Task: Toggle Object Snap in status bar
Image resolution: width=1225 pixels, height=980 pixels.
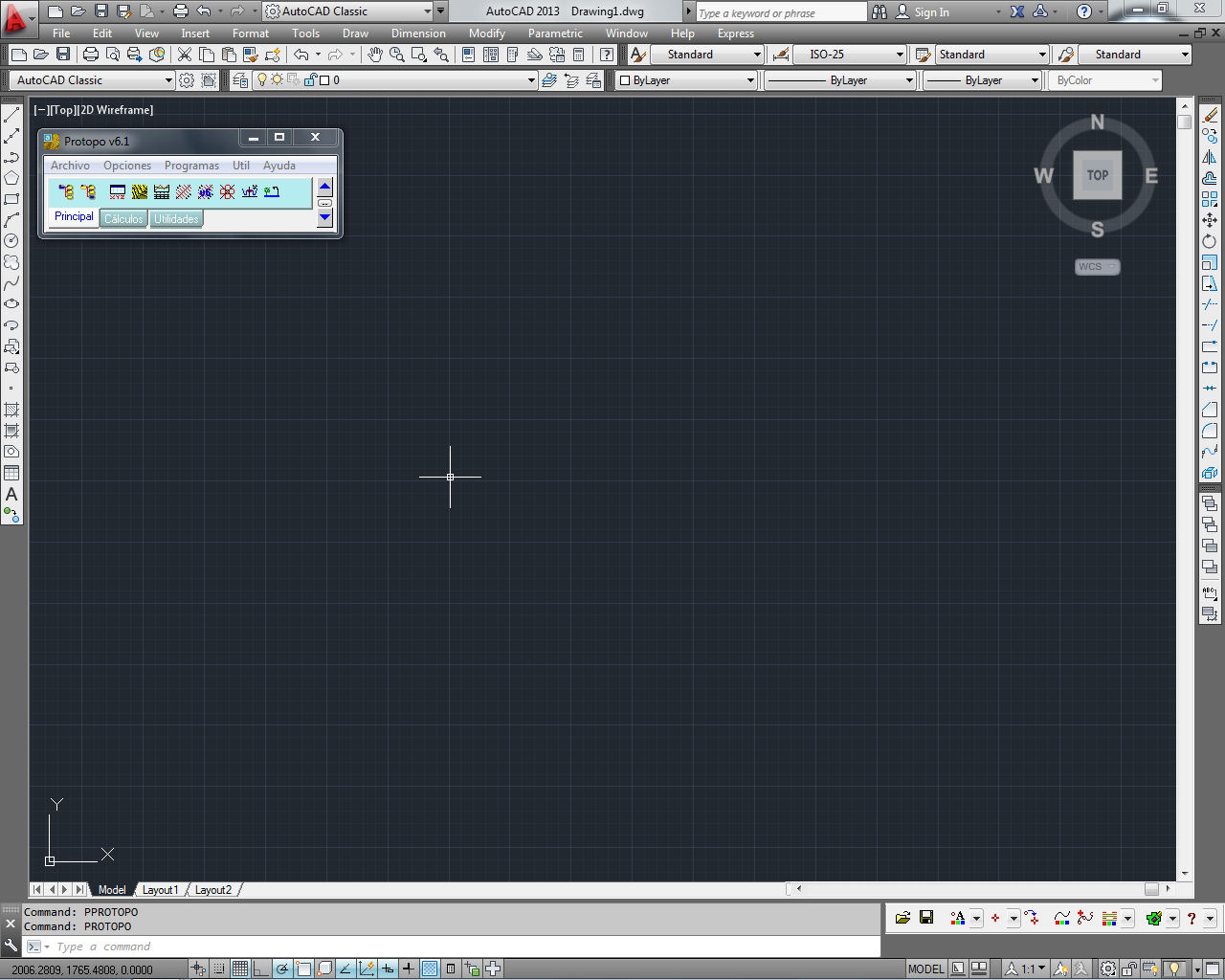Action: [x=303, y=969]
